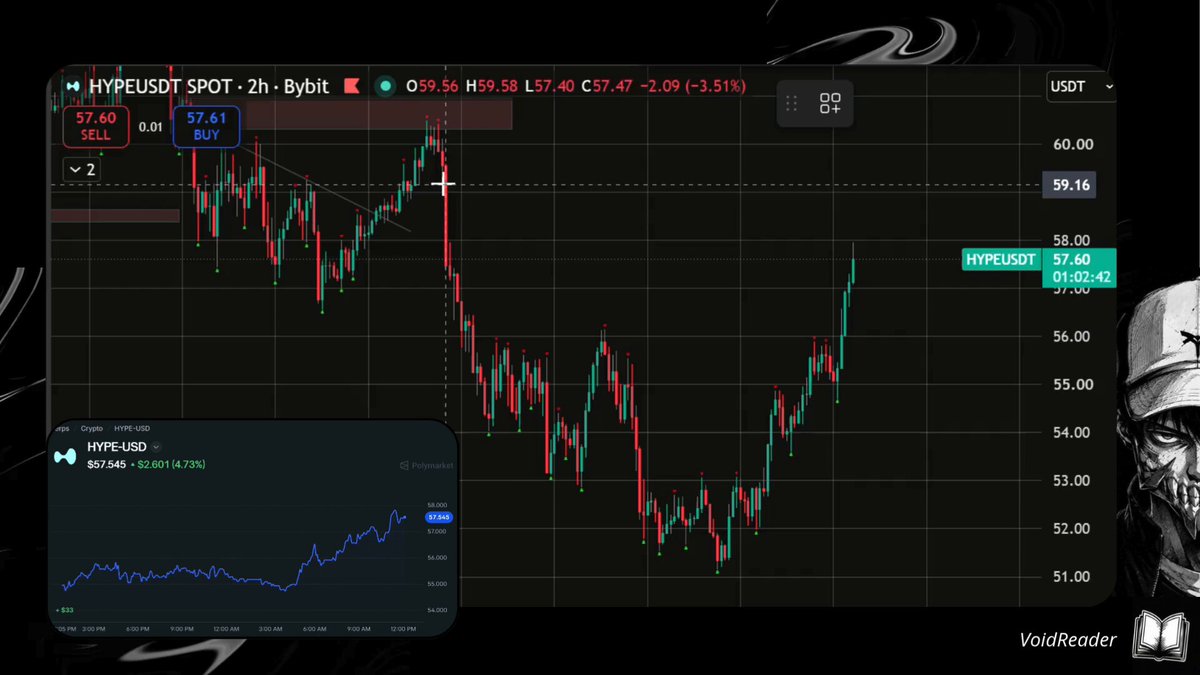
Task: Click the 12:00 AM time axis label
Action: tap(226, 628)
